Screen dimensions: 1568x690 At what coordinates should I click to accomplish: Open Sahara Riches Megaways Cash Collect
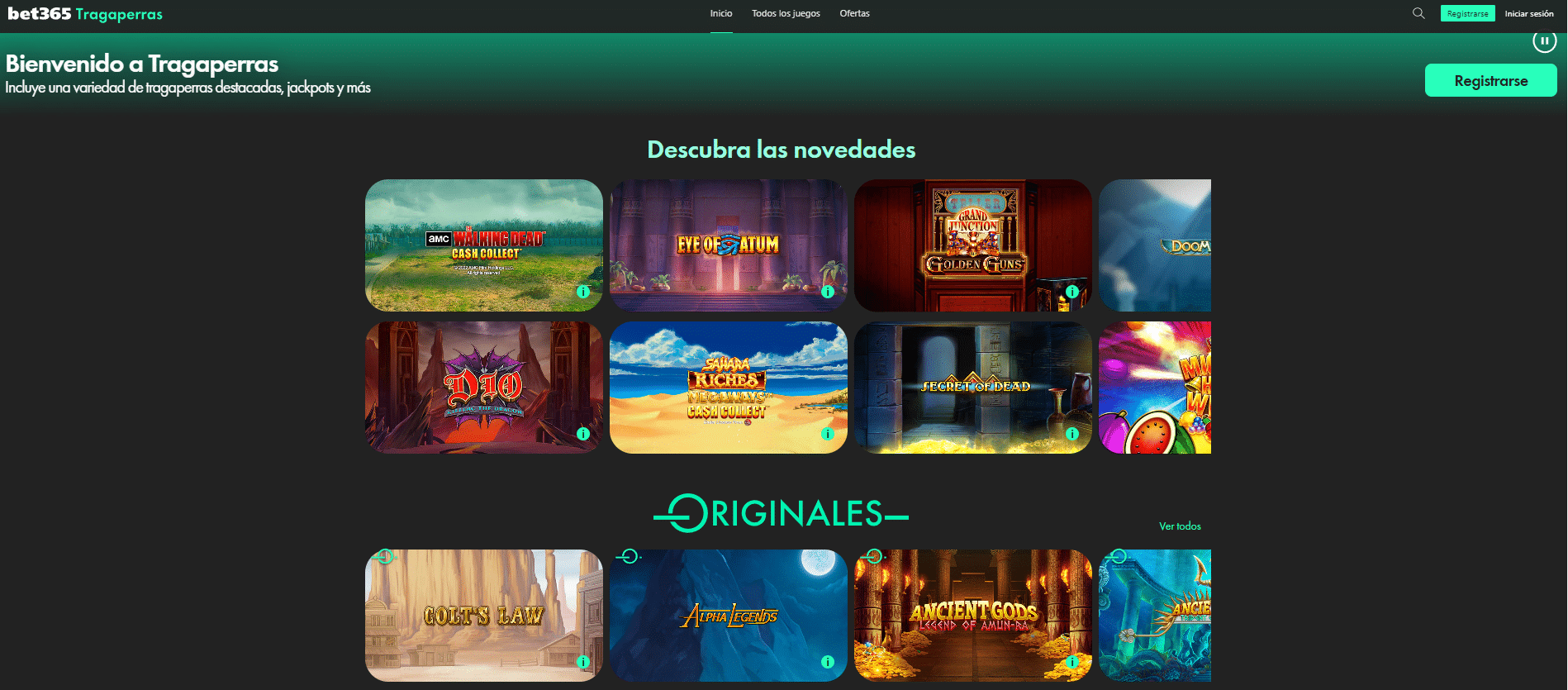tap(729, 388)
